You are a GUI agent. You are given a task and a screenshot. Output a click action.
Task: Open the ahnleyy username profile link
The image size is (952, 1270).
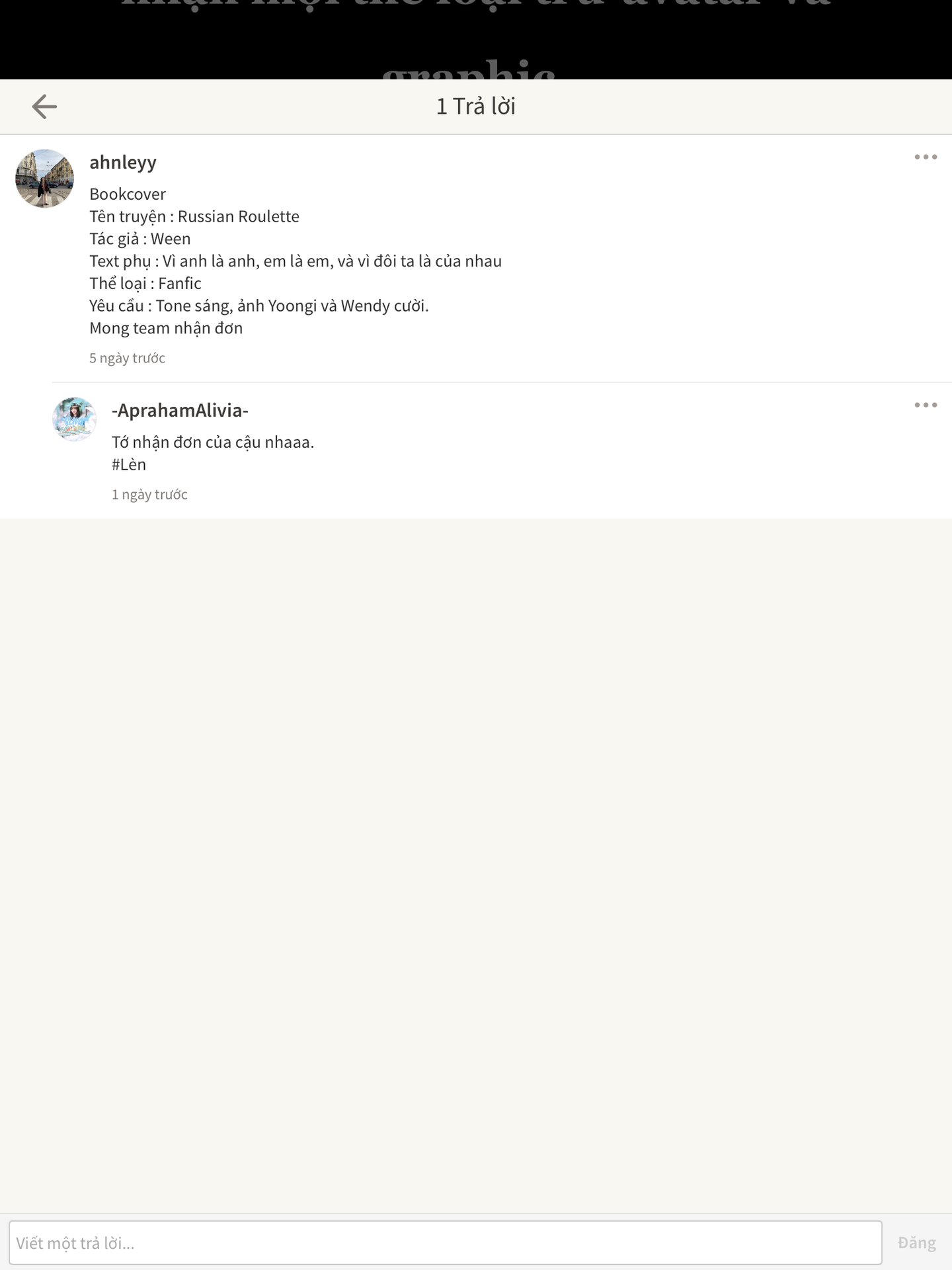(x=123, y=163)
